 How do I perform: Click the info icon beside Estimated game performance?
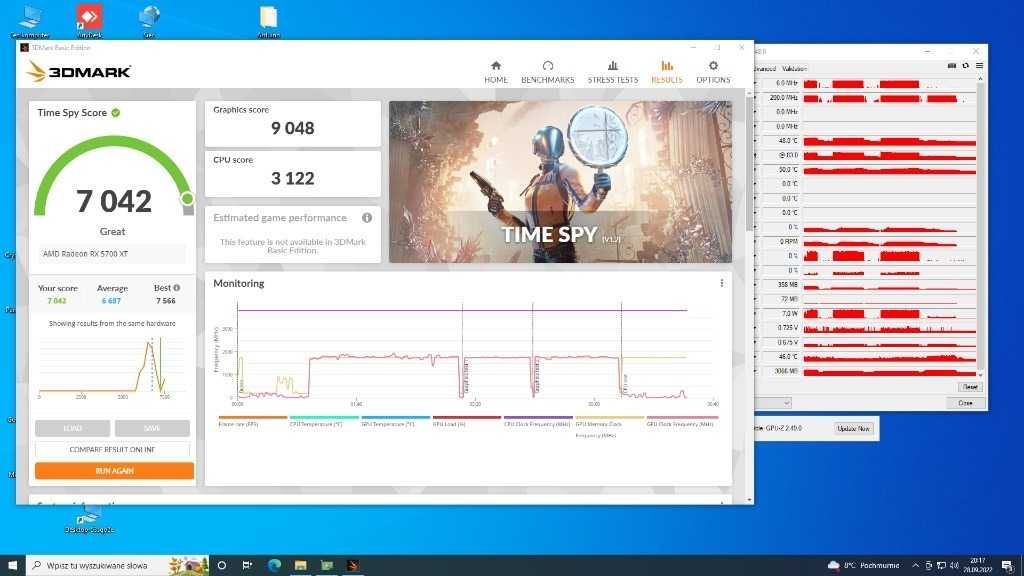pos(367,217)
